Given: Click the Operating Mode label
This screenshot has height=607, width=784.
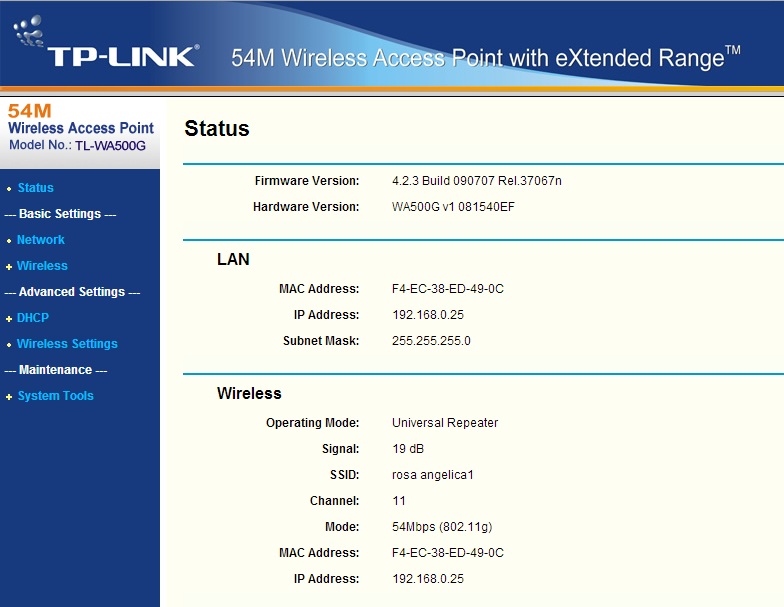Looking at the screenshot, I should [x=312, y=423].
